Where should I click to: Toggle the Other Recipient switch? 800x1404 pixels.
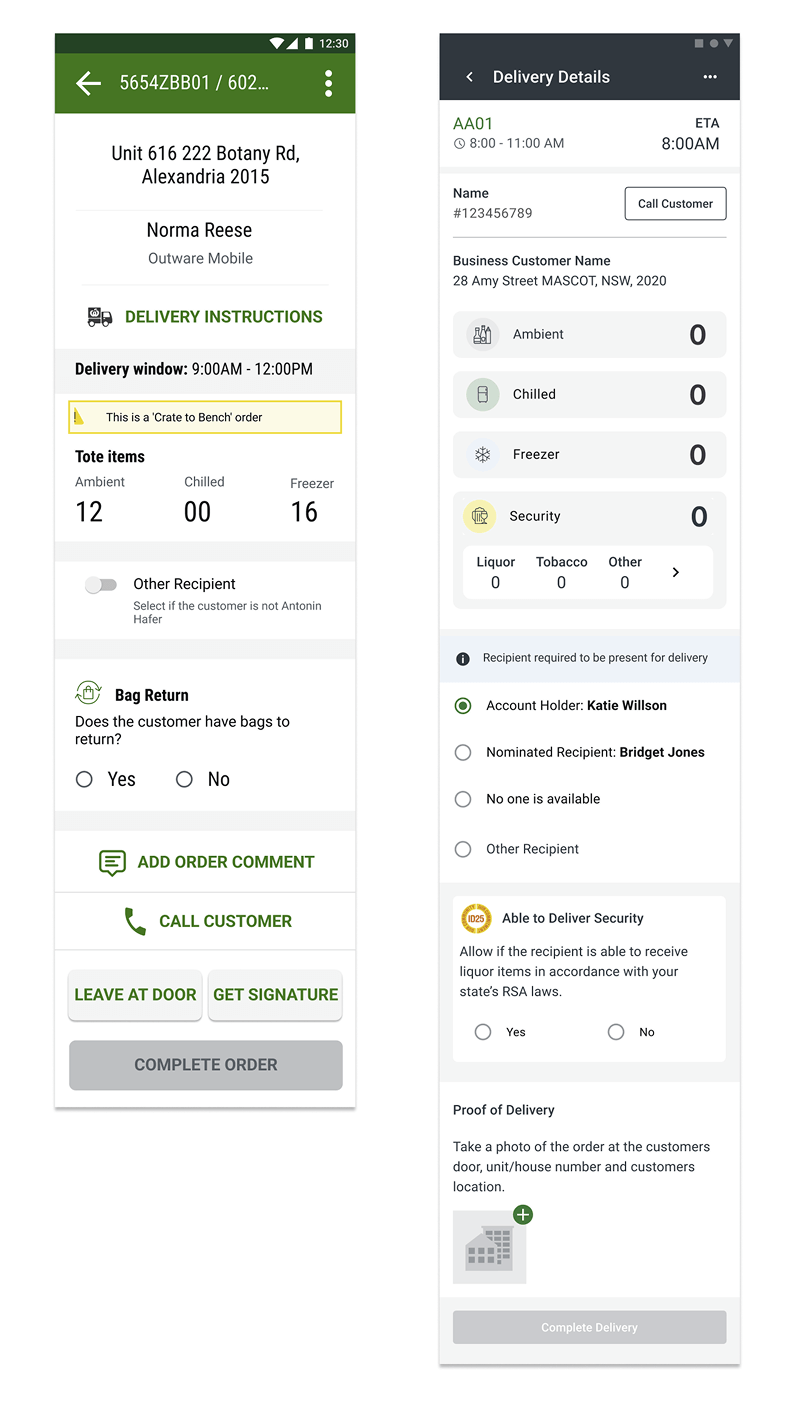100,585
